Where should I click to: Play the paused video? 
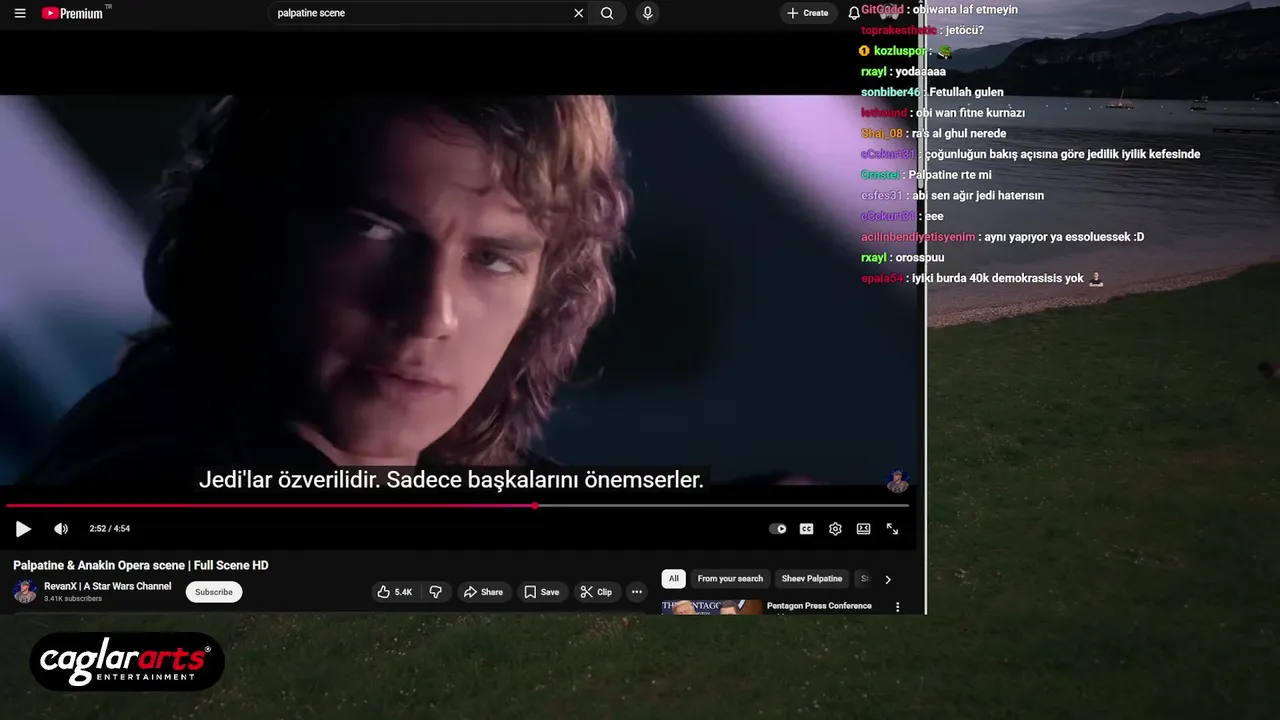(x=23, y=529)
